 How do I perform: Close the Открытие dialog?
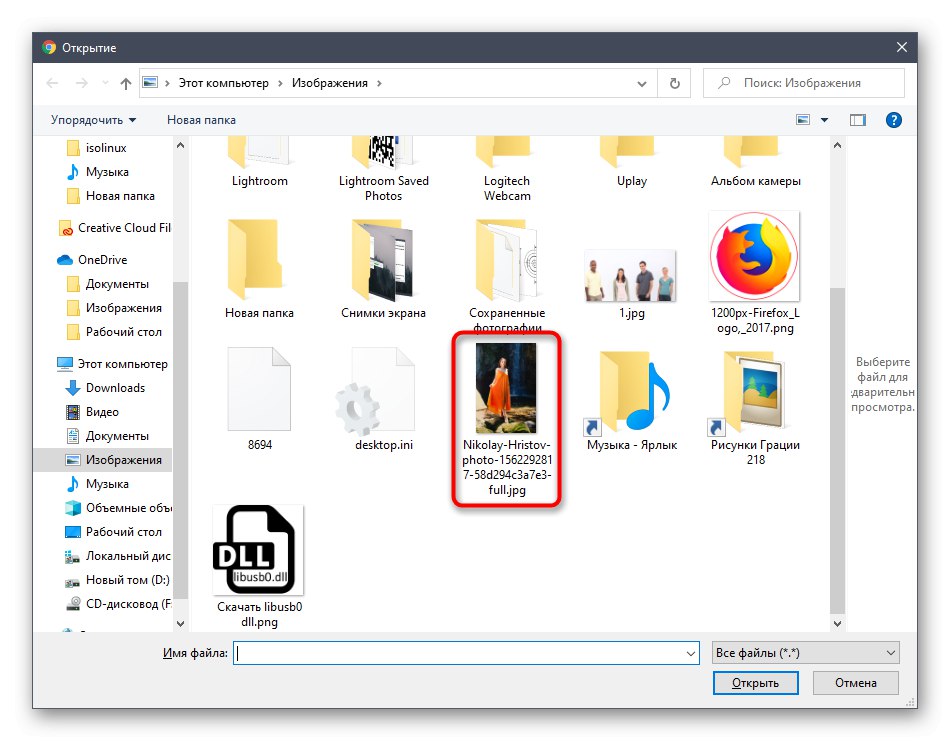pos(902,47)
